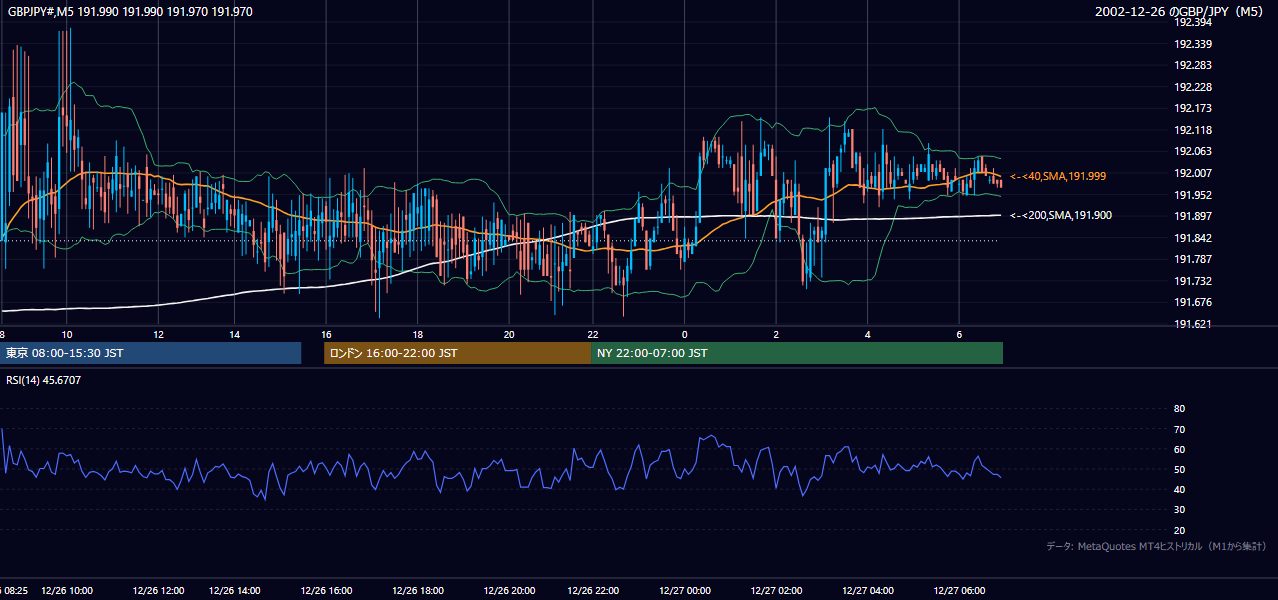Screen dimensions: 1278x600
Task: Click RSI scale level 60
Action: [x=1179, y=449]
